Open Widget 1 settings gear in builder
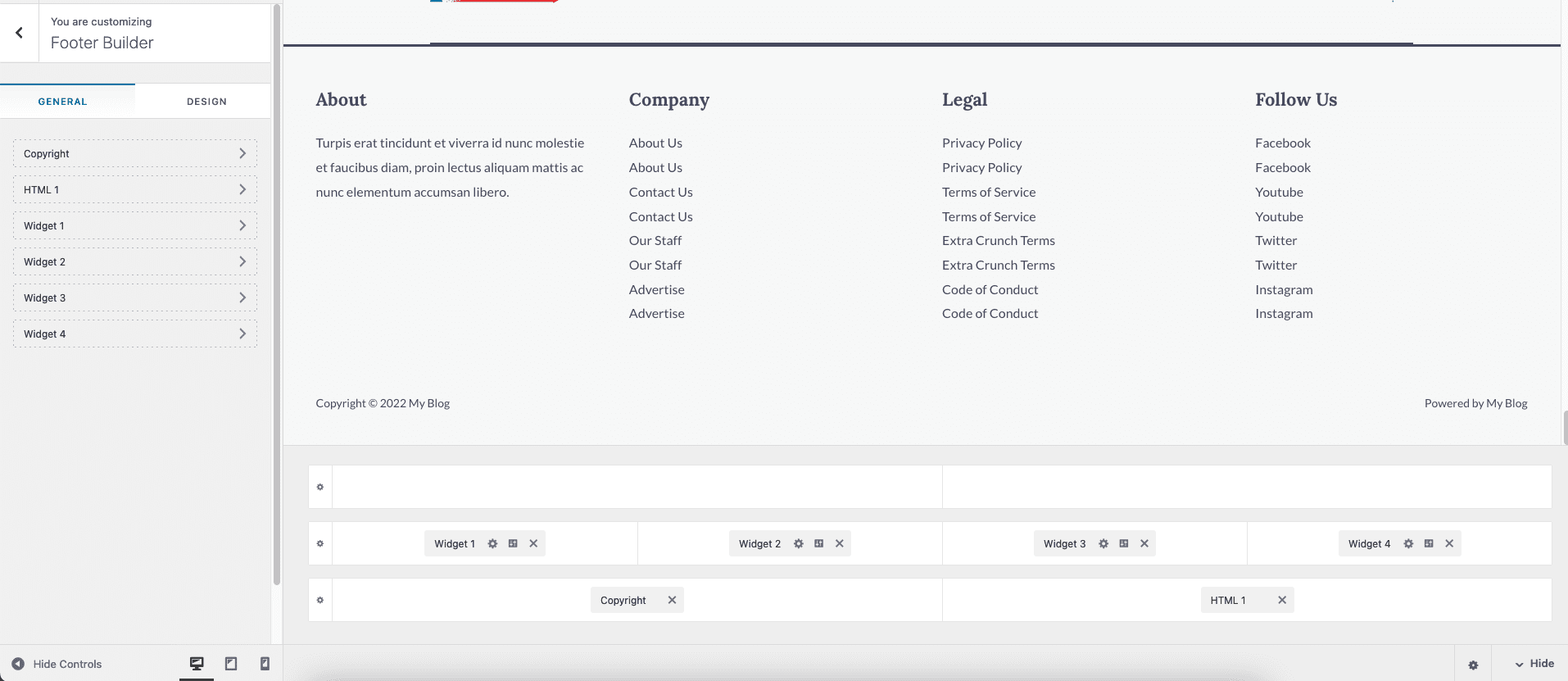Viewport: 1568px width, 681px height. coord(492,543)
